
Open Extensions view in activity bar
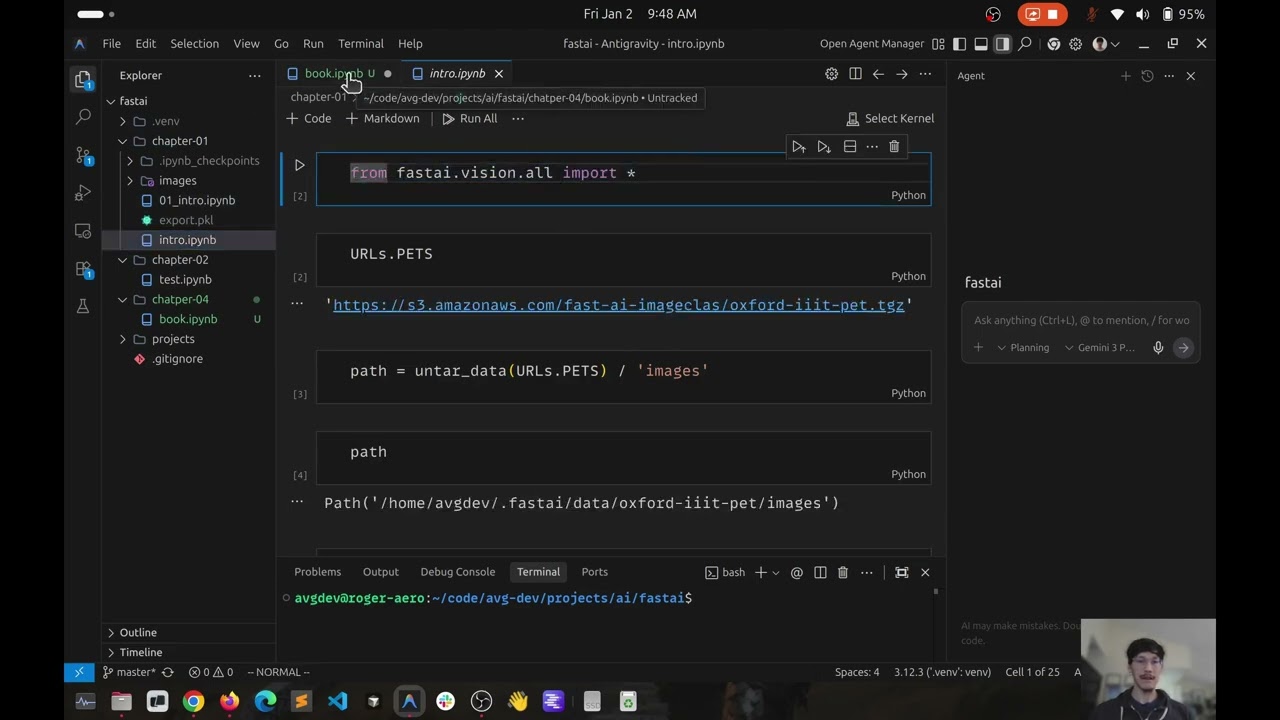pyautogui.click(x=83, y=269)
